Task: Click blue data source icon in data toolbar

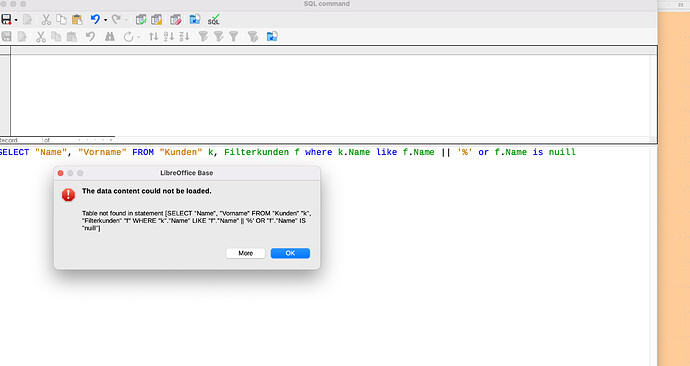Action: click(272, 36)
